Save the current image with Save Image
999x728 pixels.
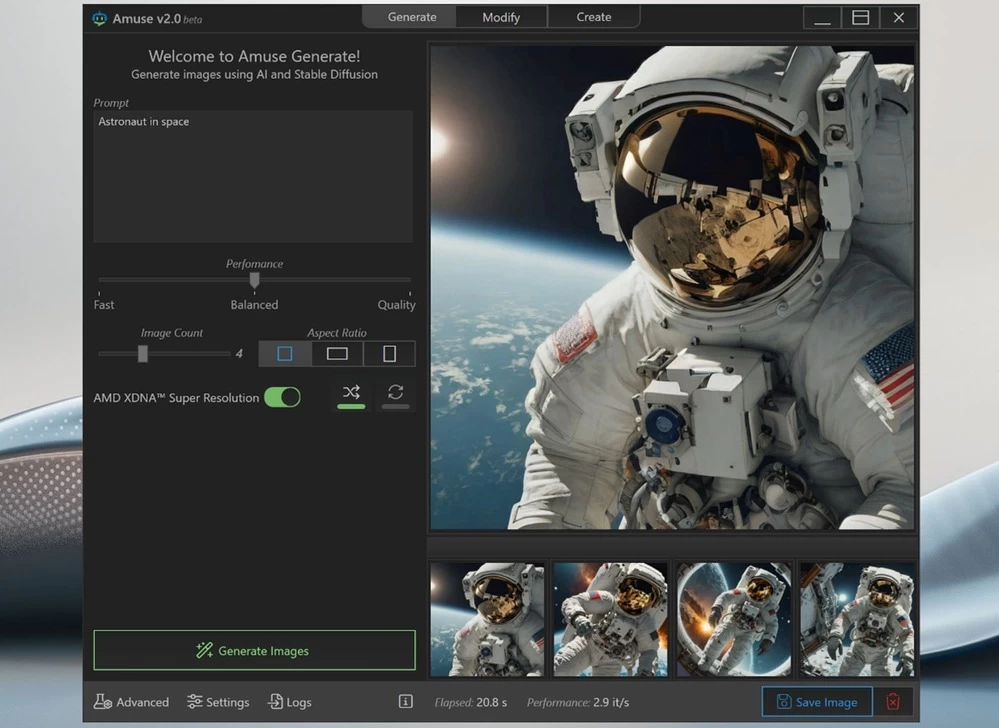816,702
